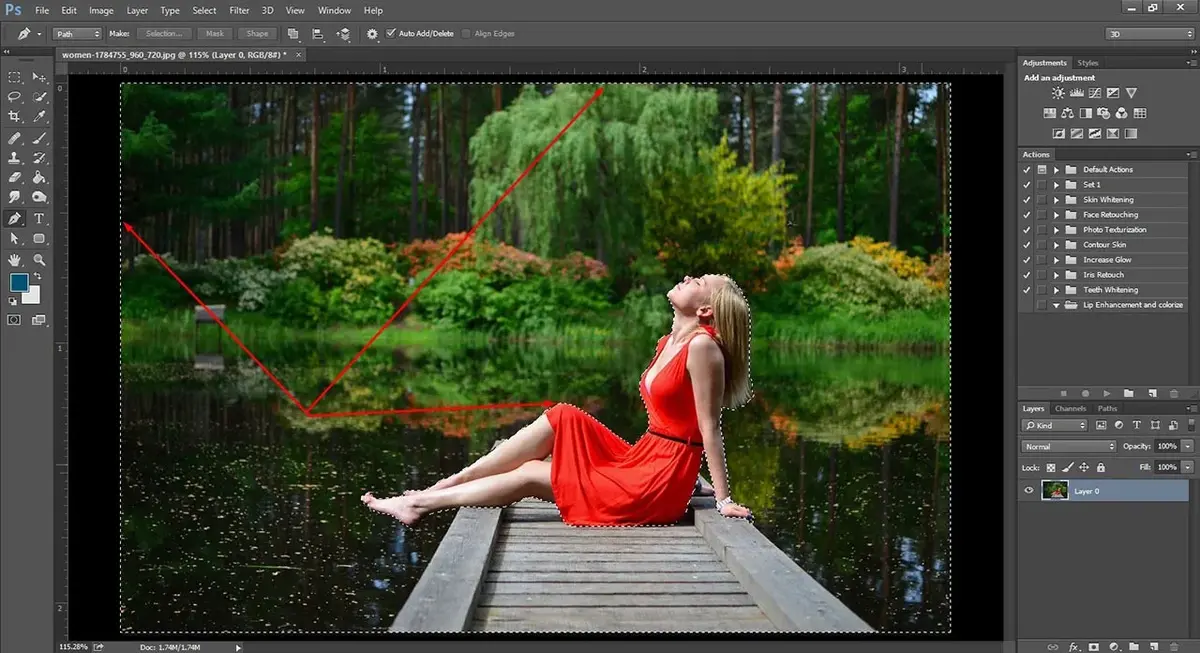Screen dimensions: 1200x653
Task: Click the Mask button in options bar
Action: coord(214,33)
